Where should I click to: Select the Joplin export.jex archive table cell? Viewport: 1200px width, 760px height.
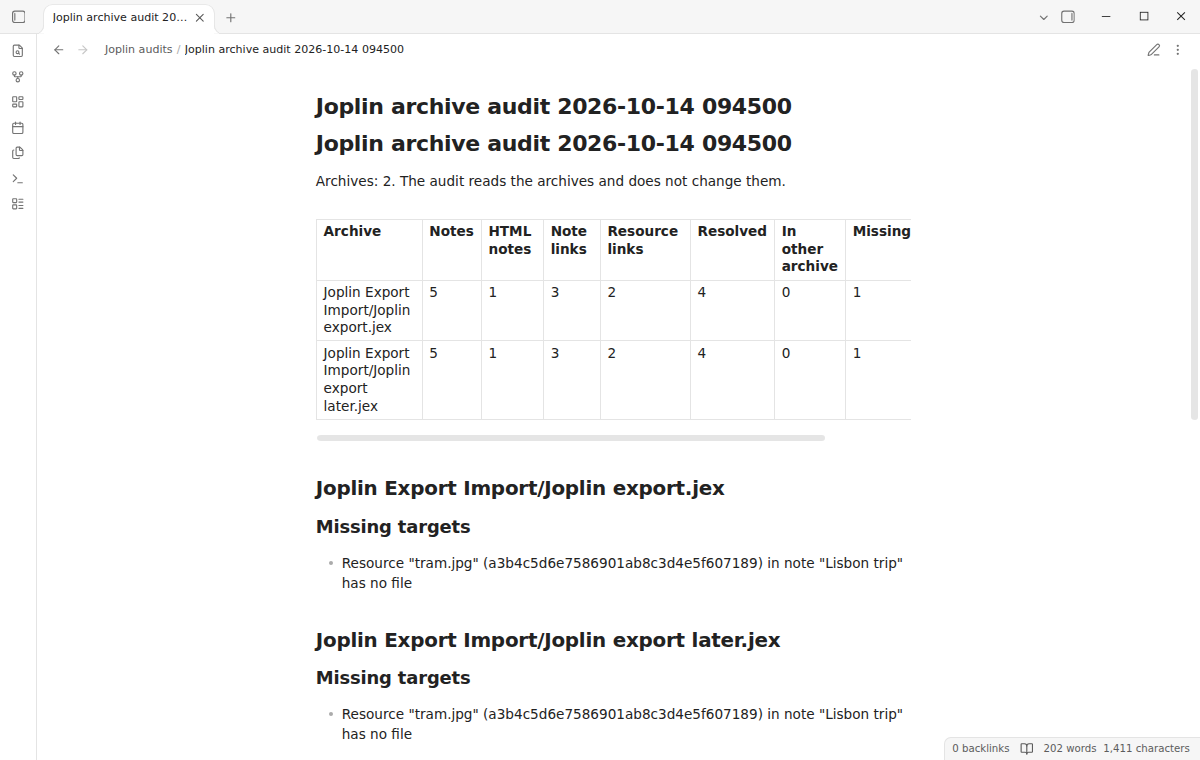[x=369, y=310]
